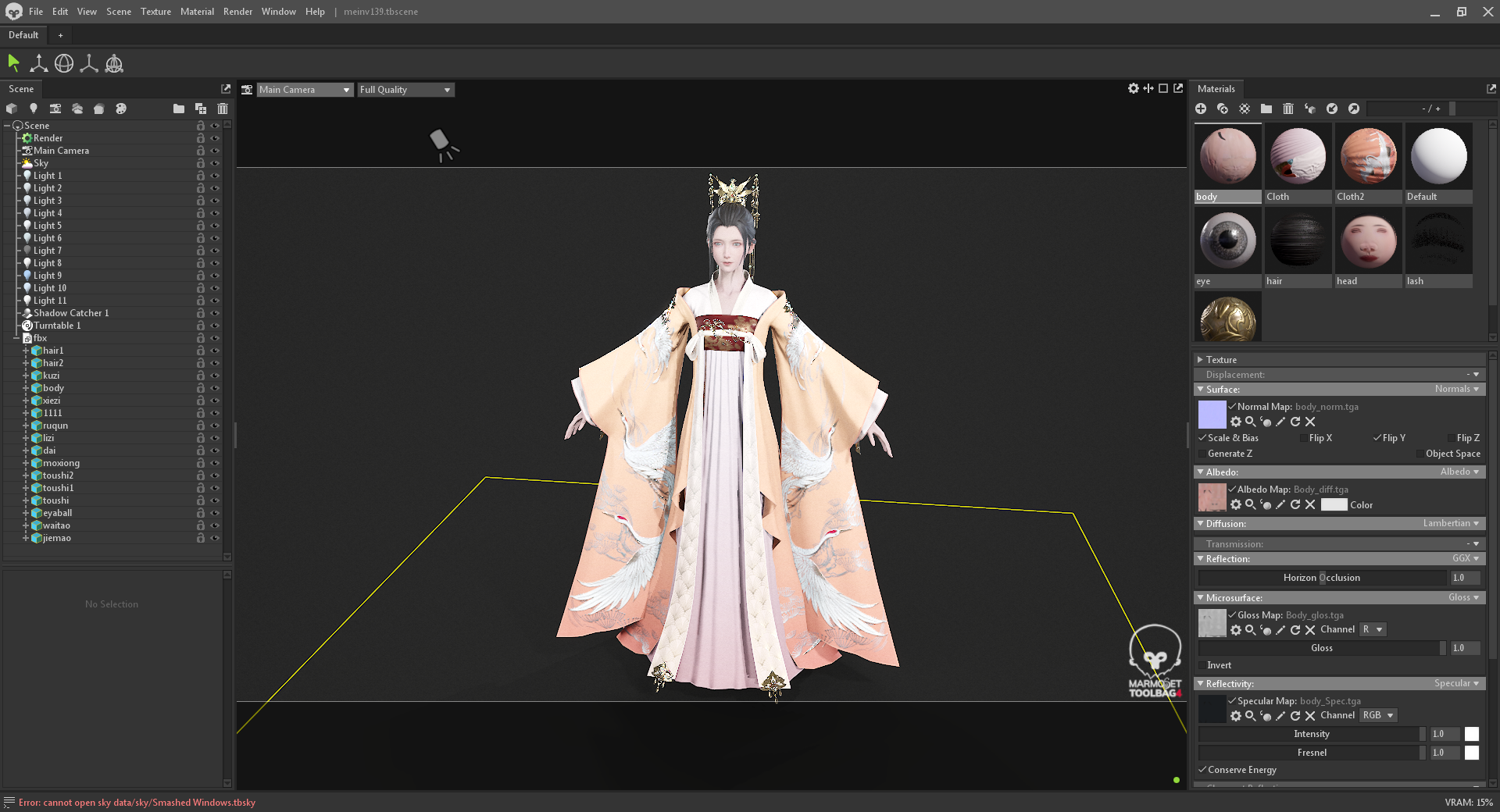Open the Help menu

[315, 12]
